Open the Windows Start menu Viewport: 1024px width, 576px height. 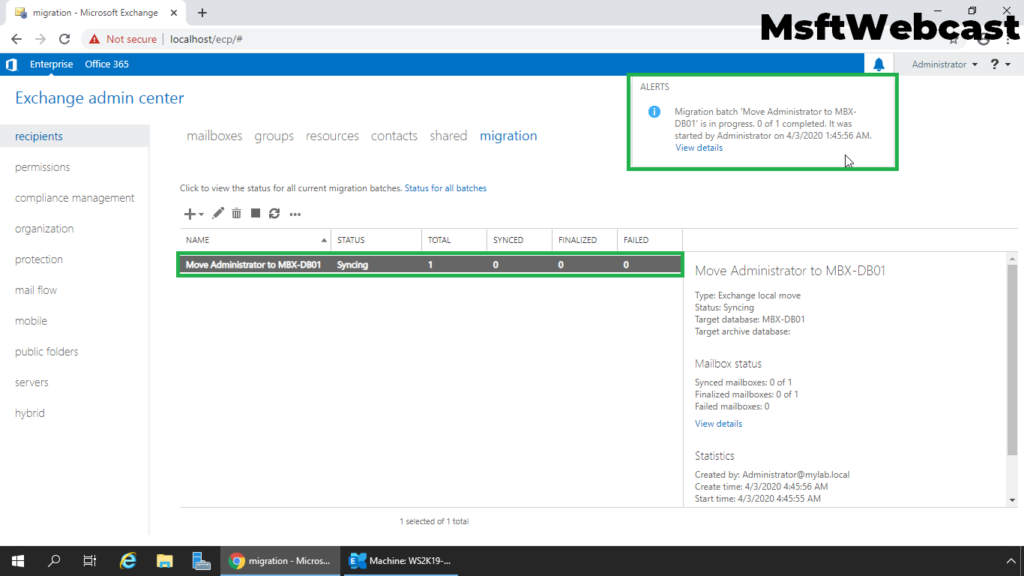18,561
